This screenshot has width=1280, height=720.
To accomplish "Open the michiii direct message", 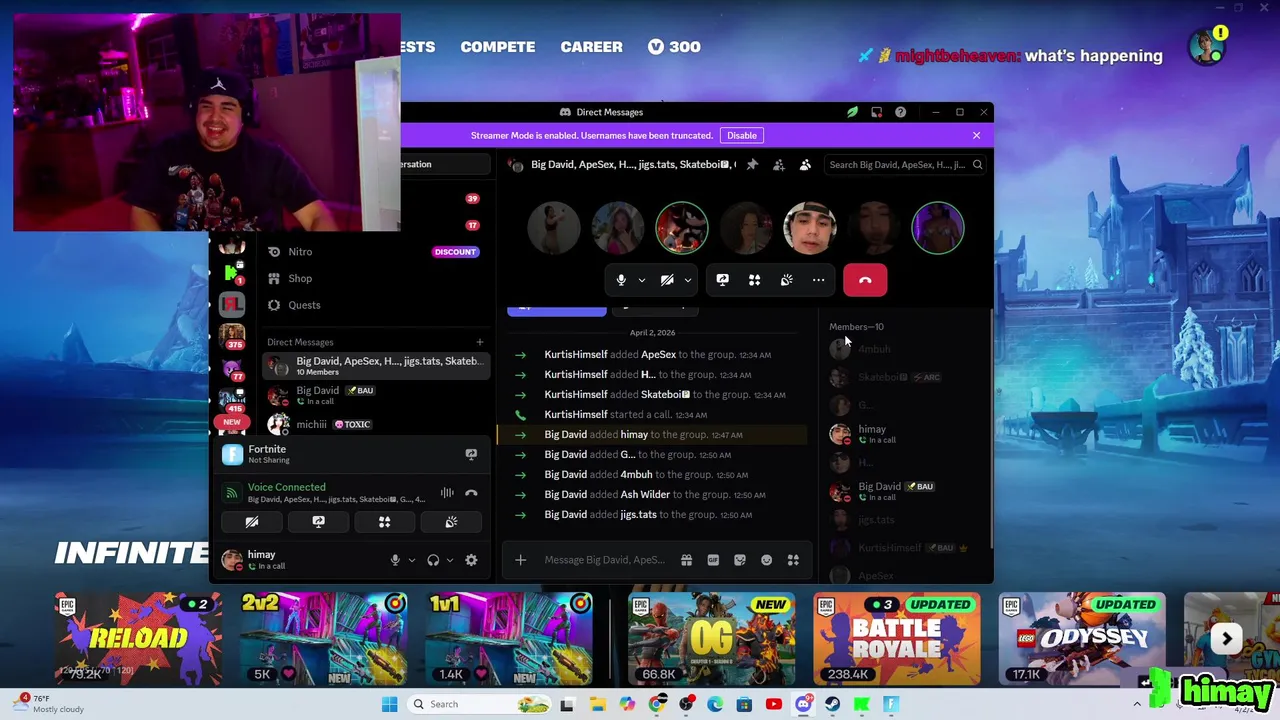I will pos(376,424).
